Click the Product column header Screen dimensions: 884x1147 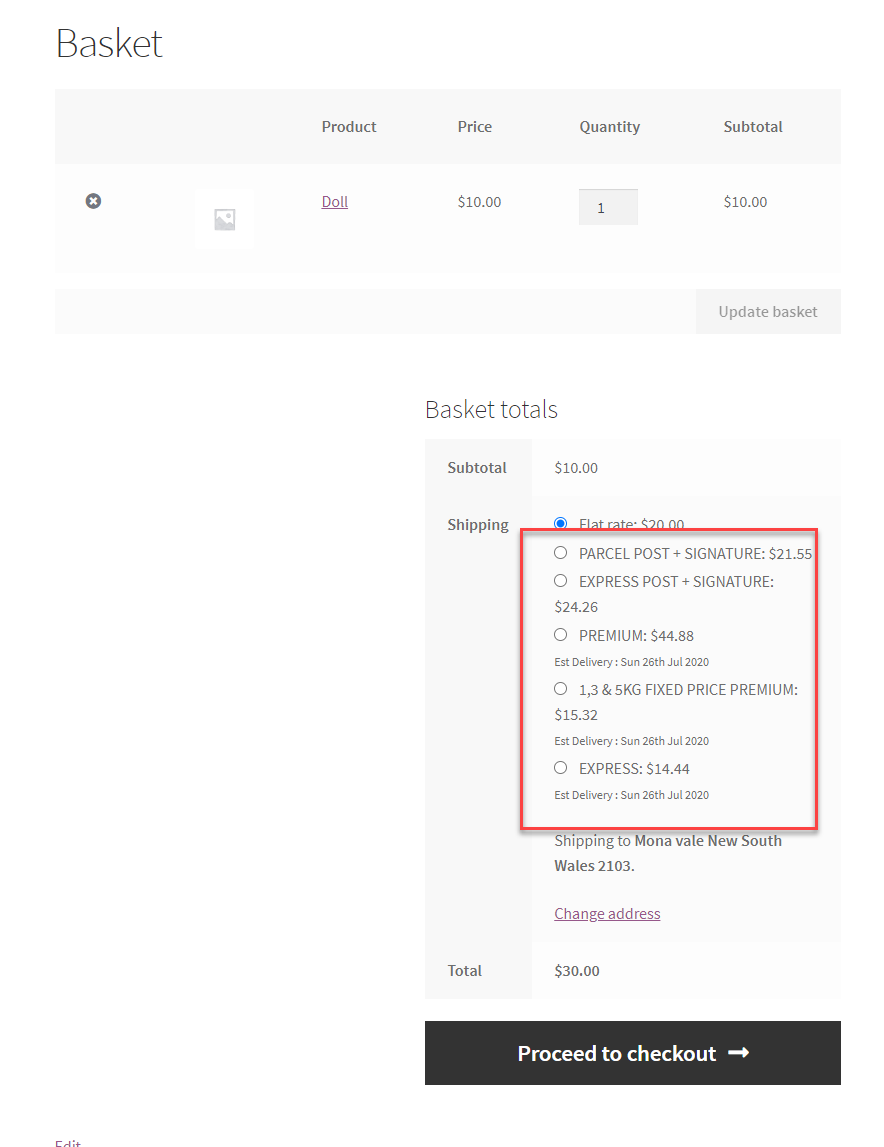[348, 126]
